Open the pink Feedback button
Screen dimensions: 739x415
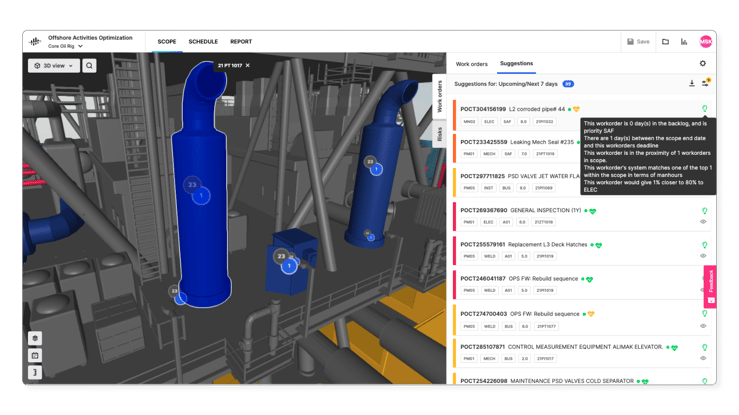tap(711, 285)
